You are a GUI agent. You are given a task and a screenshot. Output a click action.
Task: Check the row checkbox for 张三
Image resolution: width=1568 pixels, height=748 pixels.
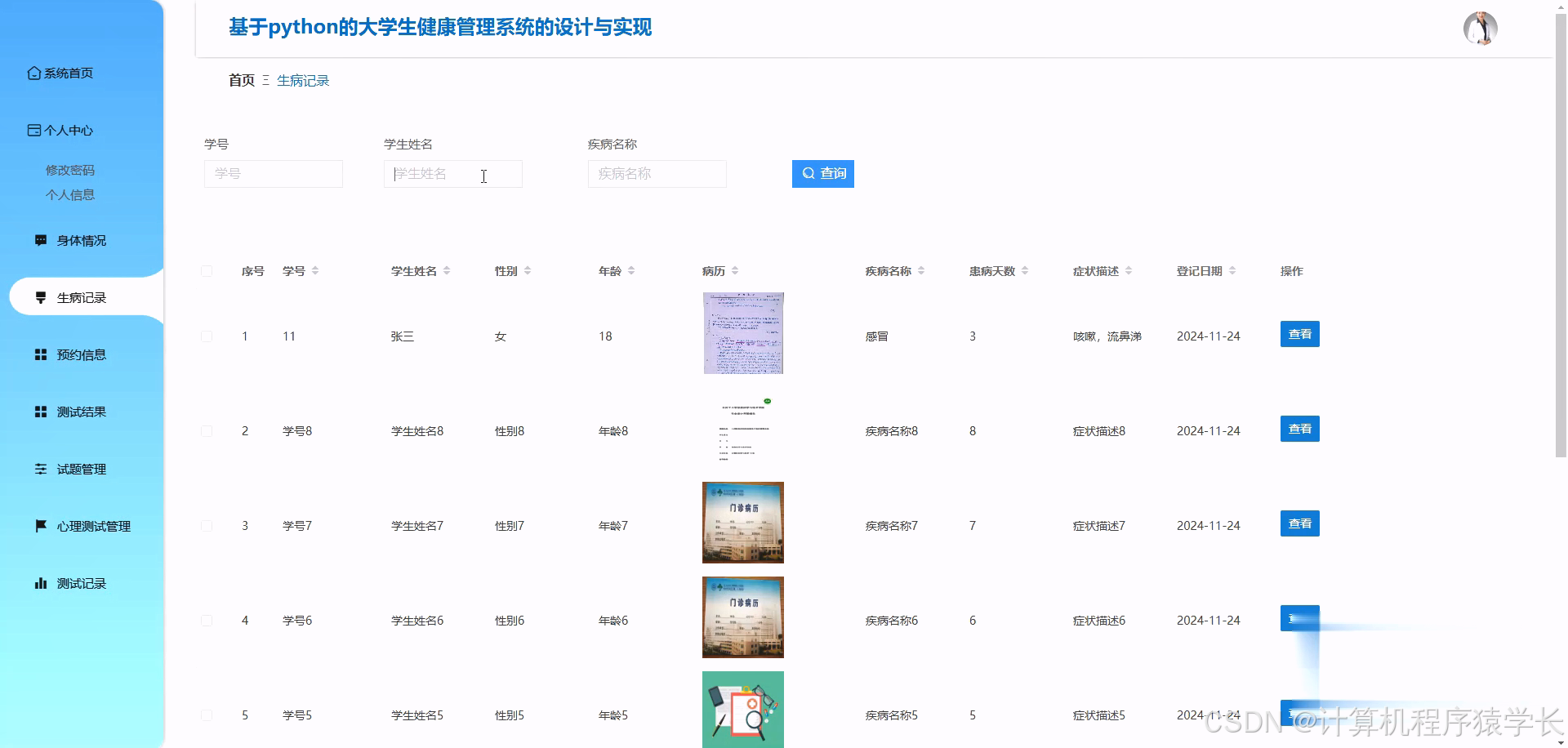207,336
